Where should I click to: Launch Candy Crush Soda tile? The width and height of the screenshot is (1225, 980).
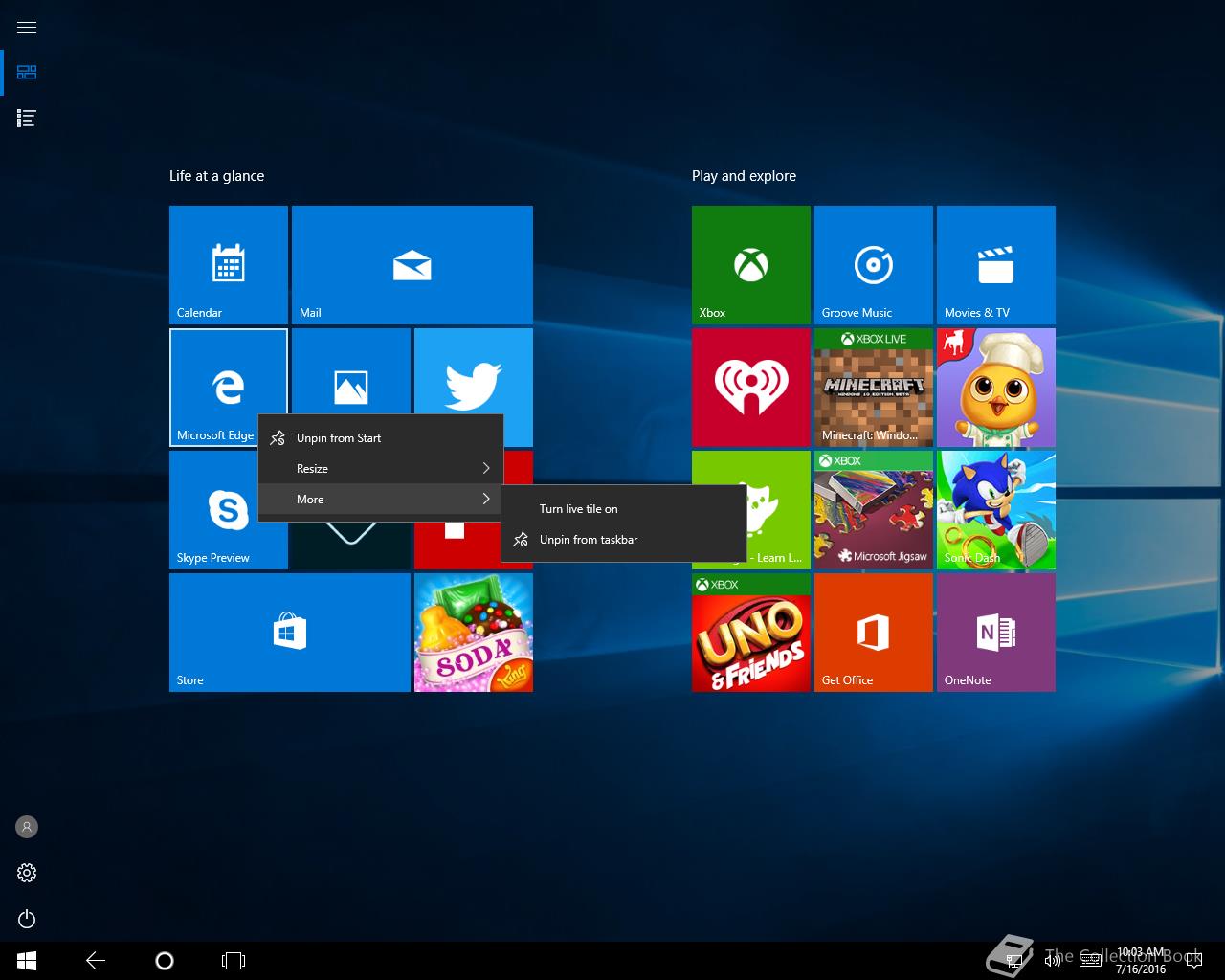(474, 633)
